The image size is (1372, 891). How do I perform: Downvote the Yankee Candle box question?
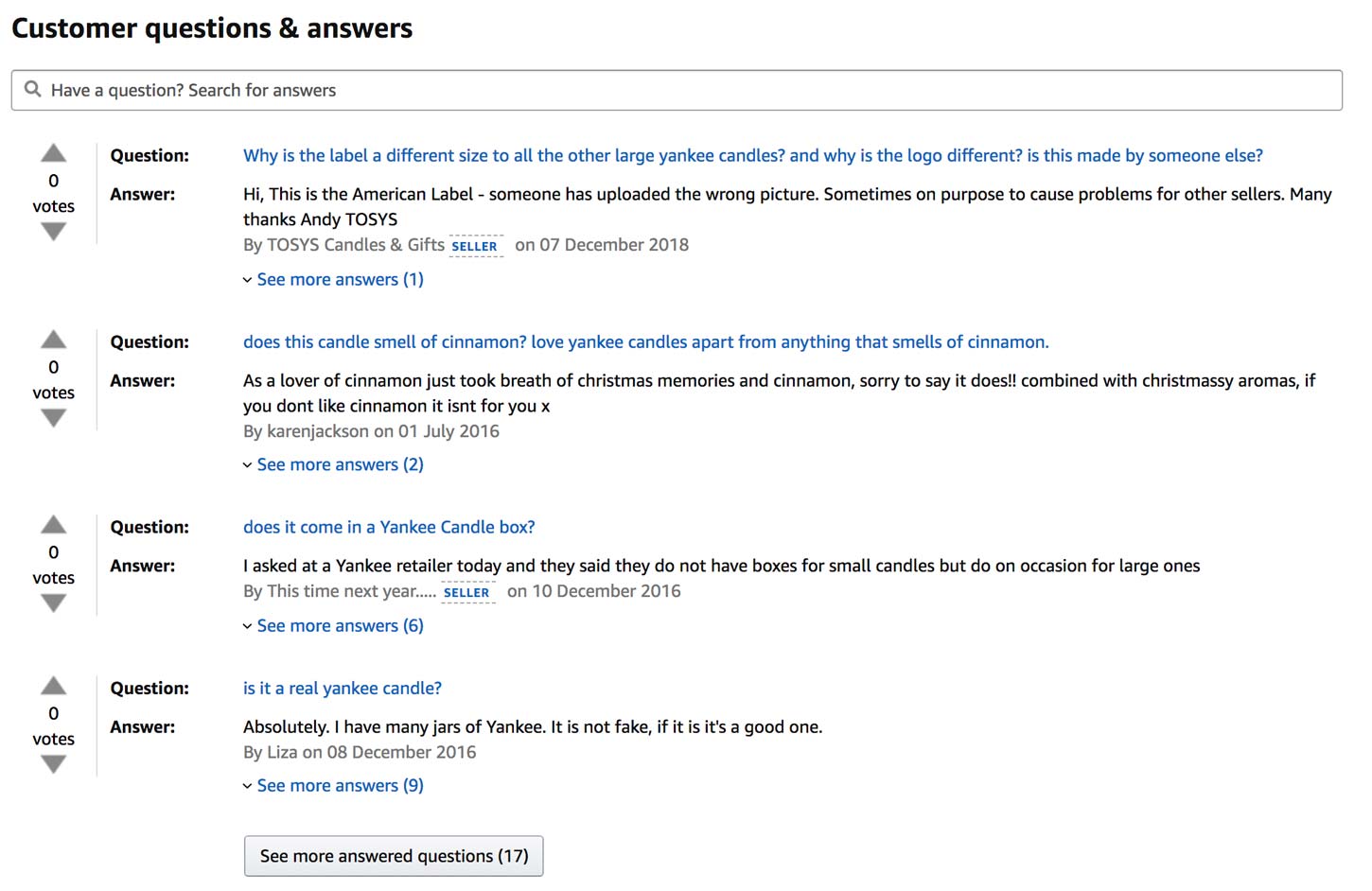coord(53,602)
